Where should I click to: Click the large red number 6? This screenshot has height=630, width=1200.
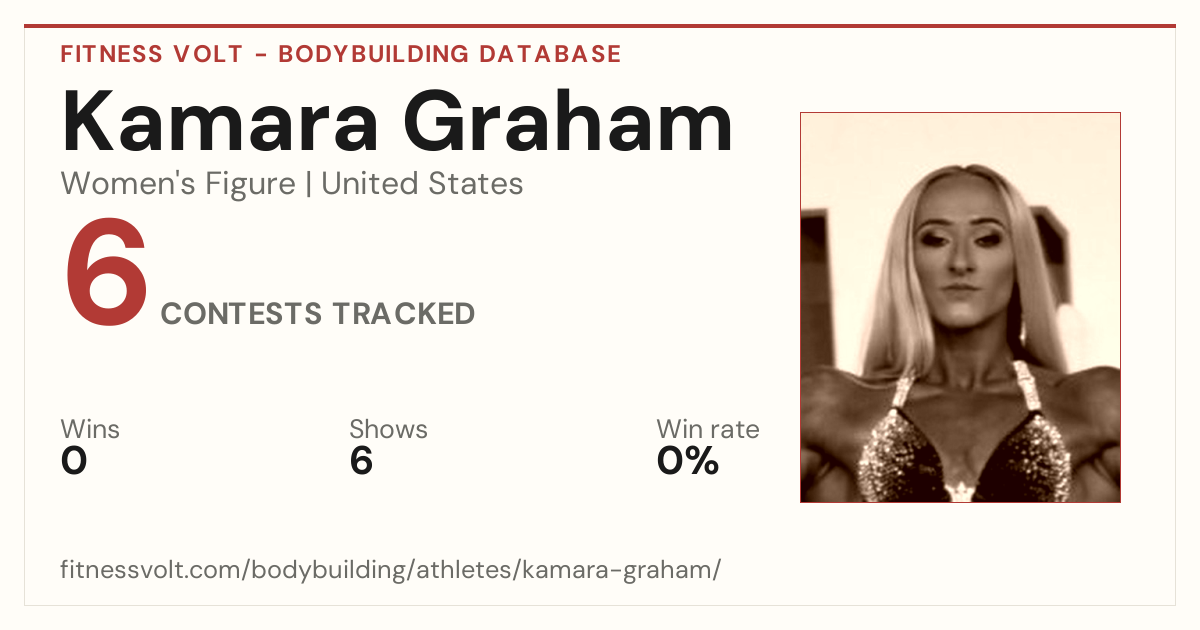click(106, 273)
